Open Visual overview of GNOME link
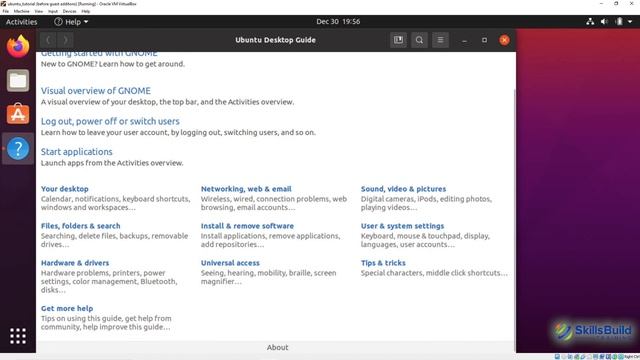Viewport: 640px width, 360px height. point(96,91)
